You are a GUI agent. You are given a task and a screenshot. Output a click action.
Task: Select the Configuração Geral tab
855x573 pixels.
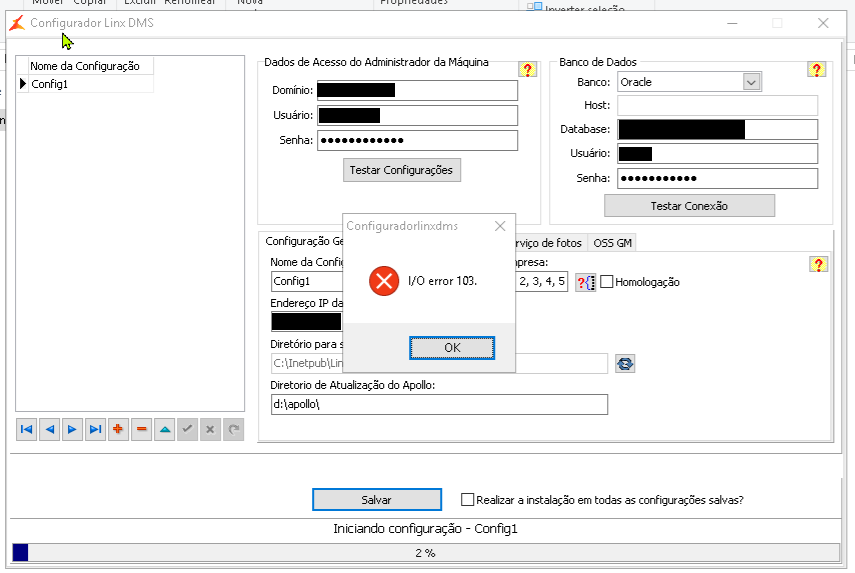(x=304, y=241)
